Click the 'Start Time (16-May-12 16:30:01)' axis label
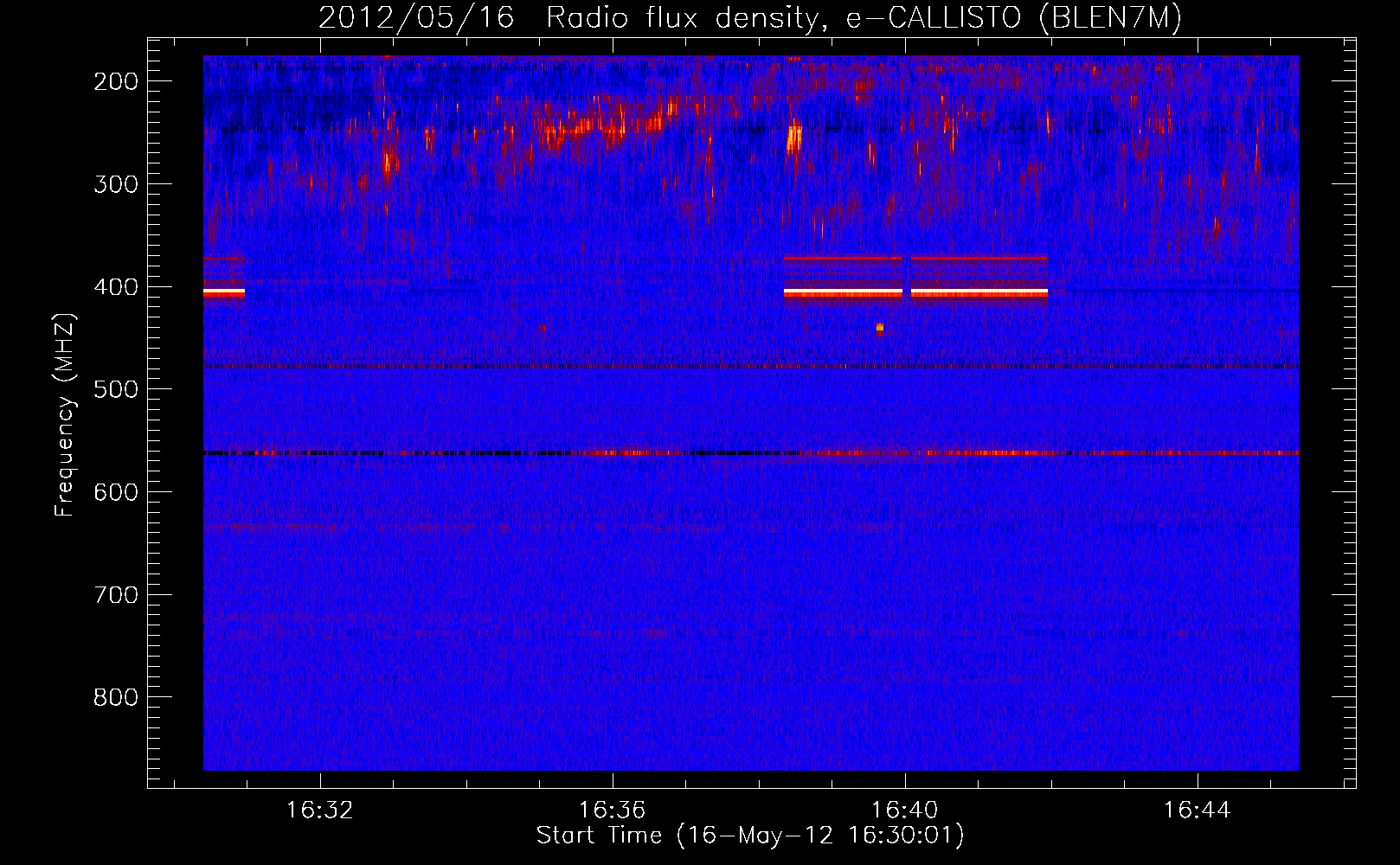Viewport: 1400px width, 865px height. pyautogui.click(x=750, y=836)
